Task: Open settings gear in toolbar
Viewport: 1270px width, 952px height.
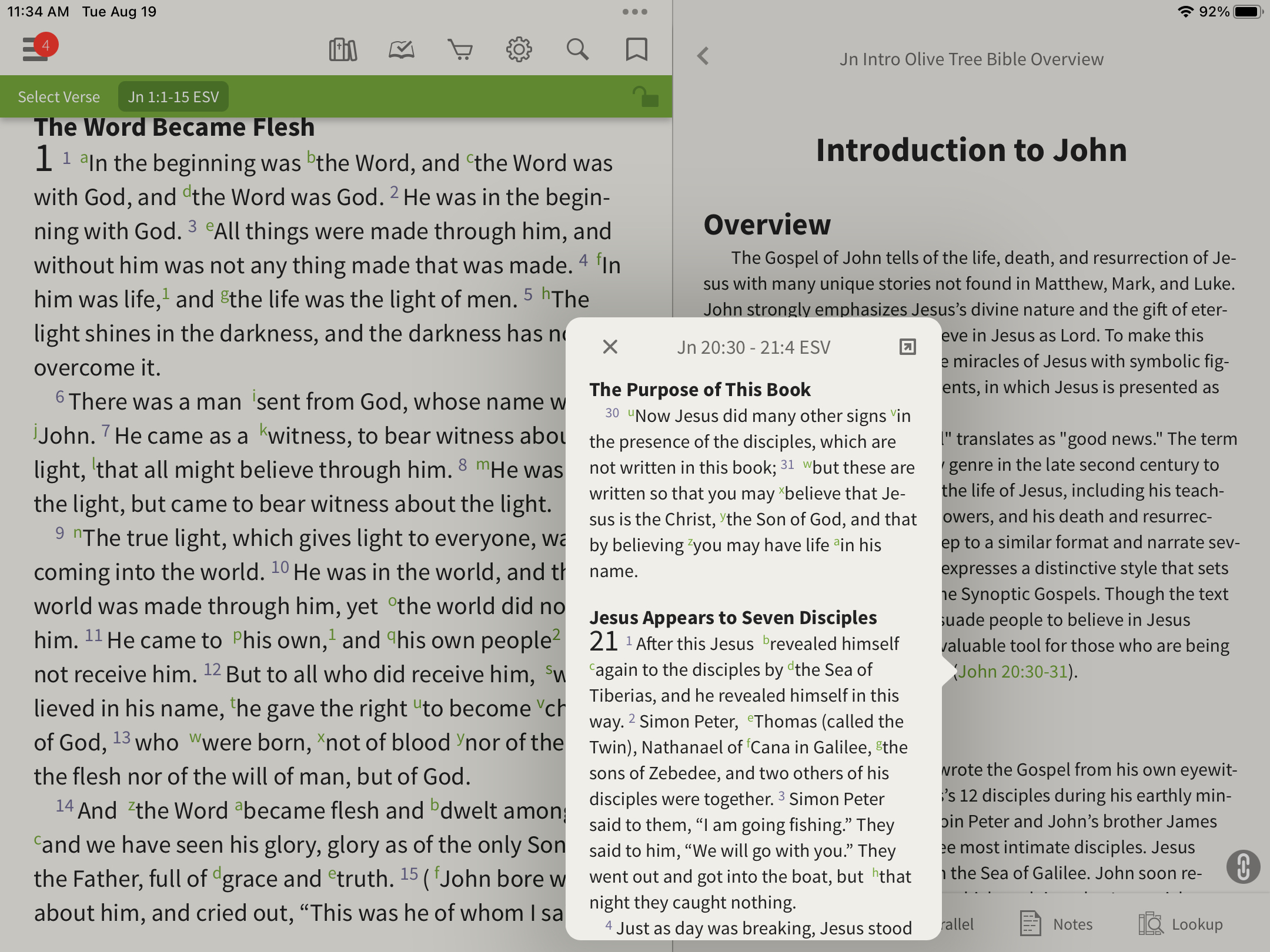Action: (x=519, y=50)
